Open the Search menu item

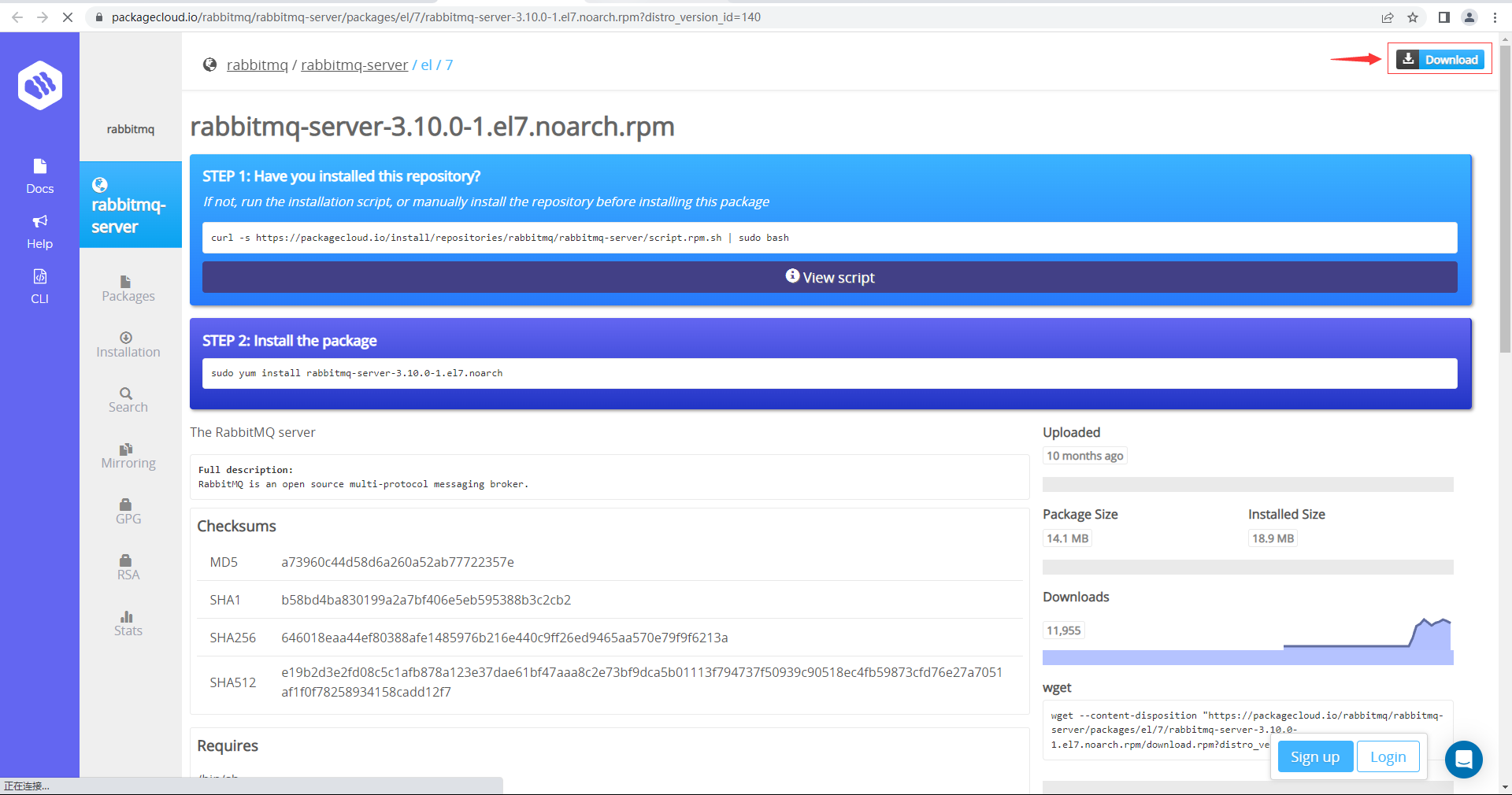click(128, 400)
